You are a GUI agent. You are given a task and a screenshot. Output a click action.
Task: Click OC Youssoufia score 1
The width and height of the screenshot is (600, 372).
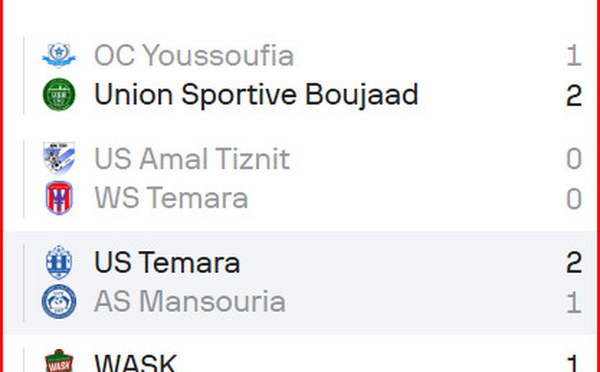point(574,55)
